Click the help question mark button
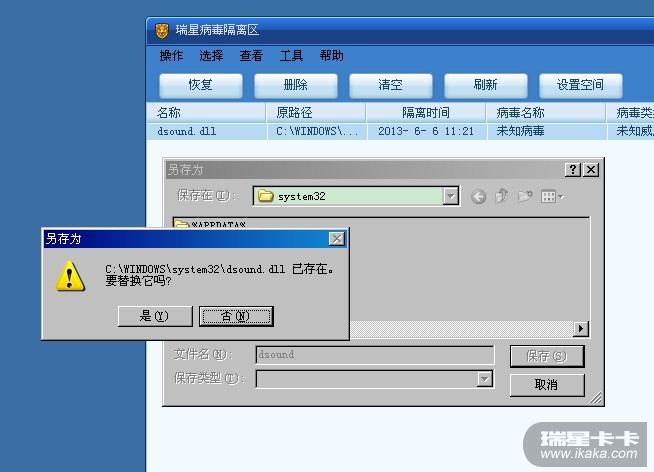 click(573, 170)
